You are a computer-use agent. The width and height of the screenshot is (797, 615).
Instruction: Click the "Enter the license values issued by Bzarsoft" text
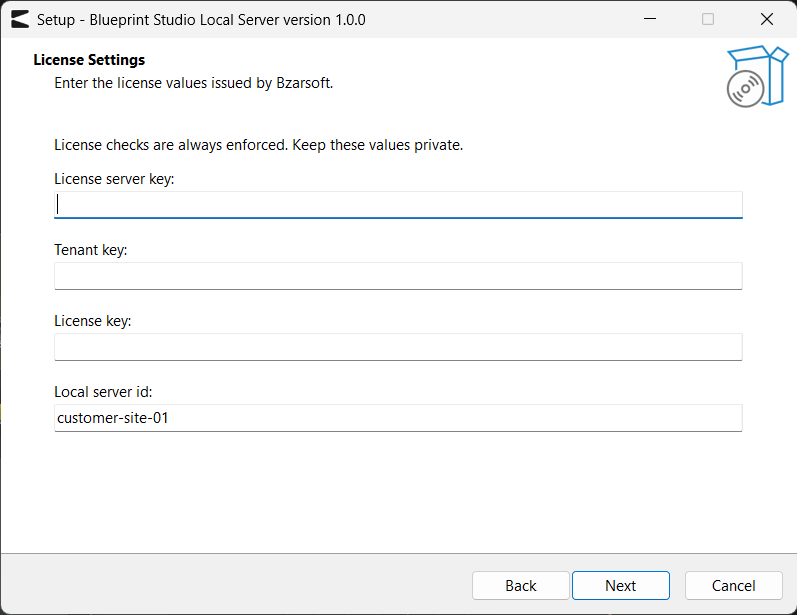[x=194, y=83]
